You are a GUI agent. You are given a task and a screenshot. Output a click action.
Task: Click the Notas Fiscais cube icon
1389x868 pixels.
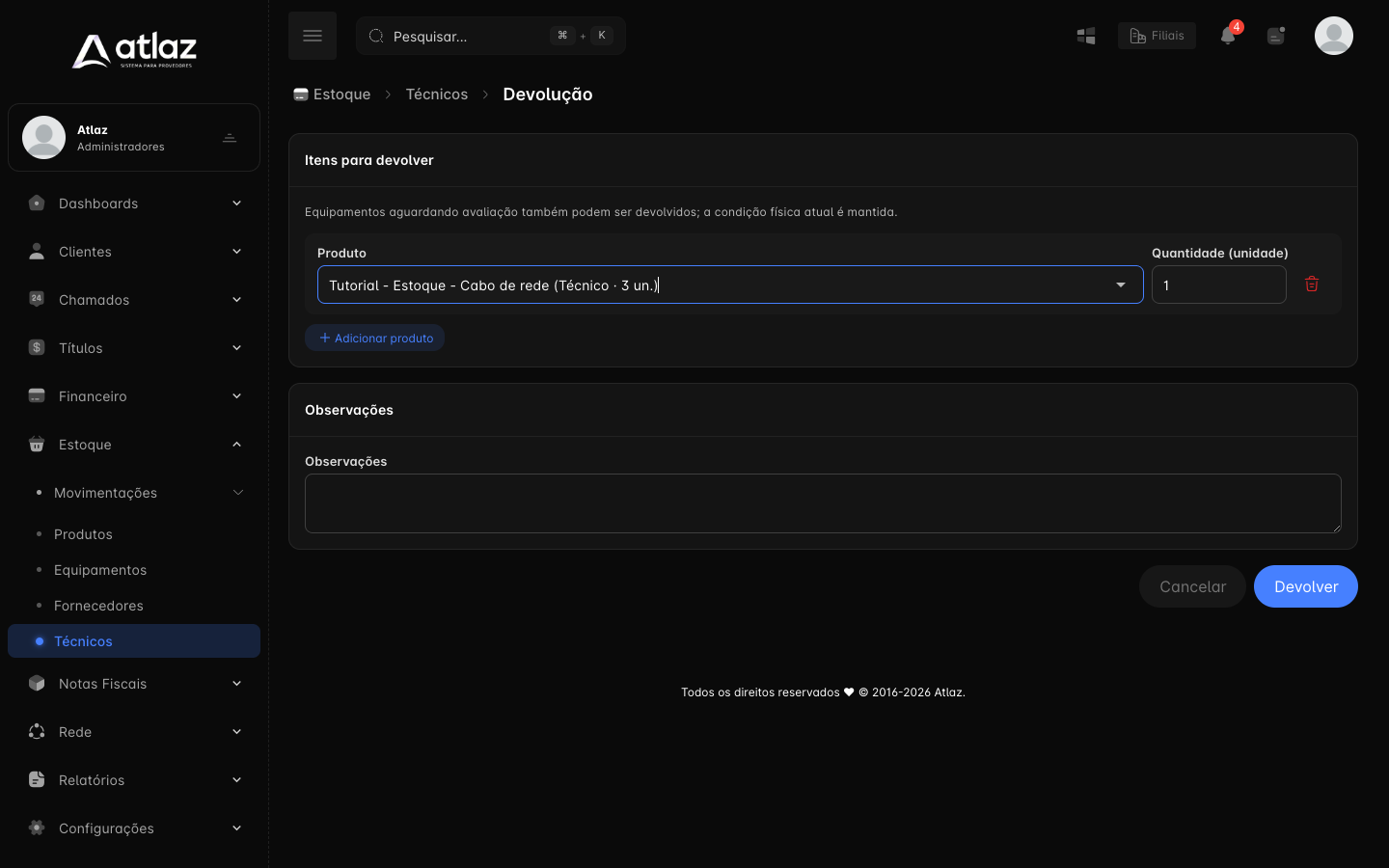37,683
